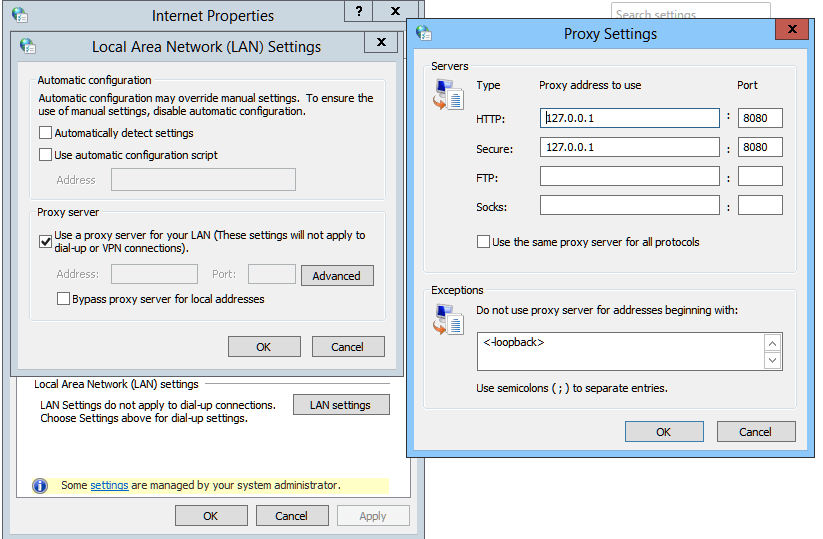Click the HTTP proxy address field
This screenshot has width=823, height=539.
[x=629, y=118]
